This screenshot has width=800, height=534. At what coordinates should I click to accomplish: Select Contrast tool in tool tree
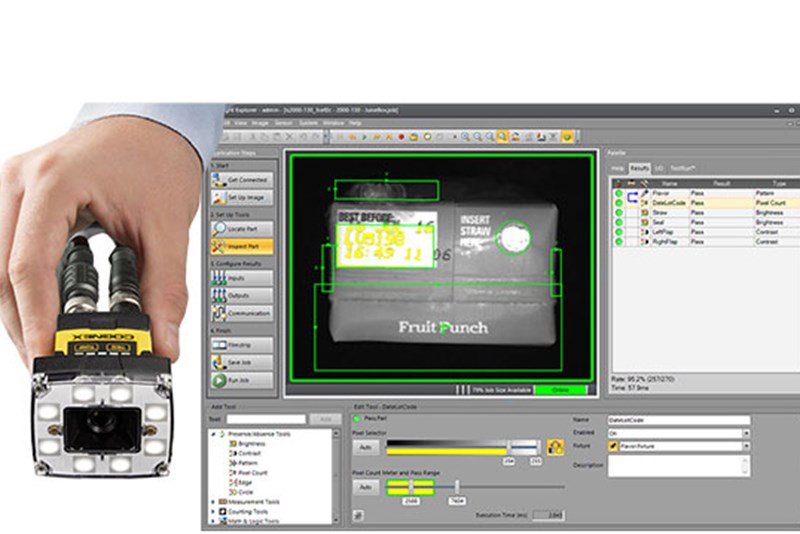(x=245, y=453)
